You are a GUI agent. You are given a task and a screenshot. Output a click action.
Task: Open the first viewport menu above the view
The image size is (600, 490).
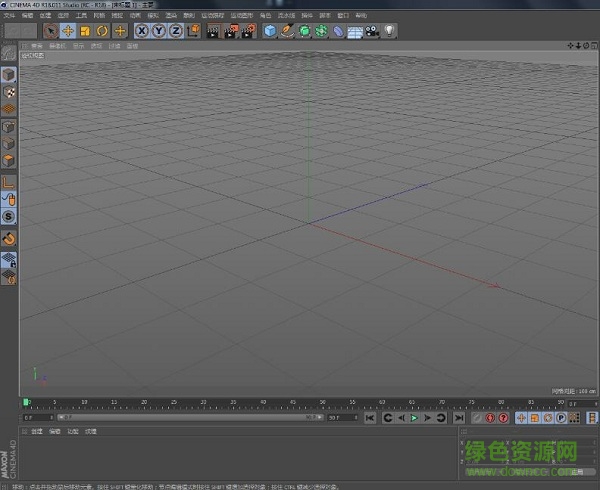pyautogui.click(x=36, y=46)
